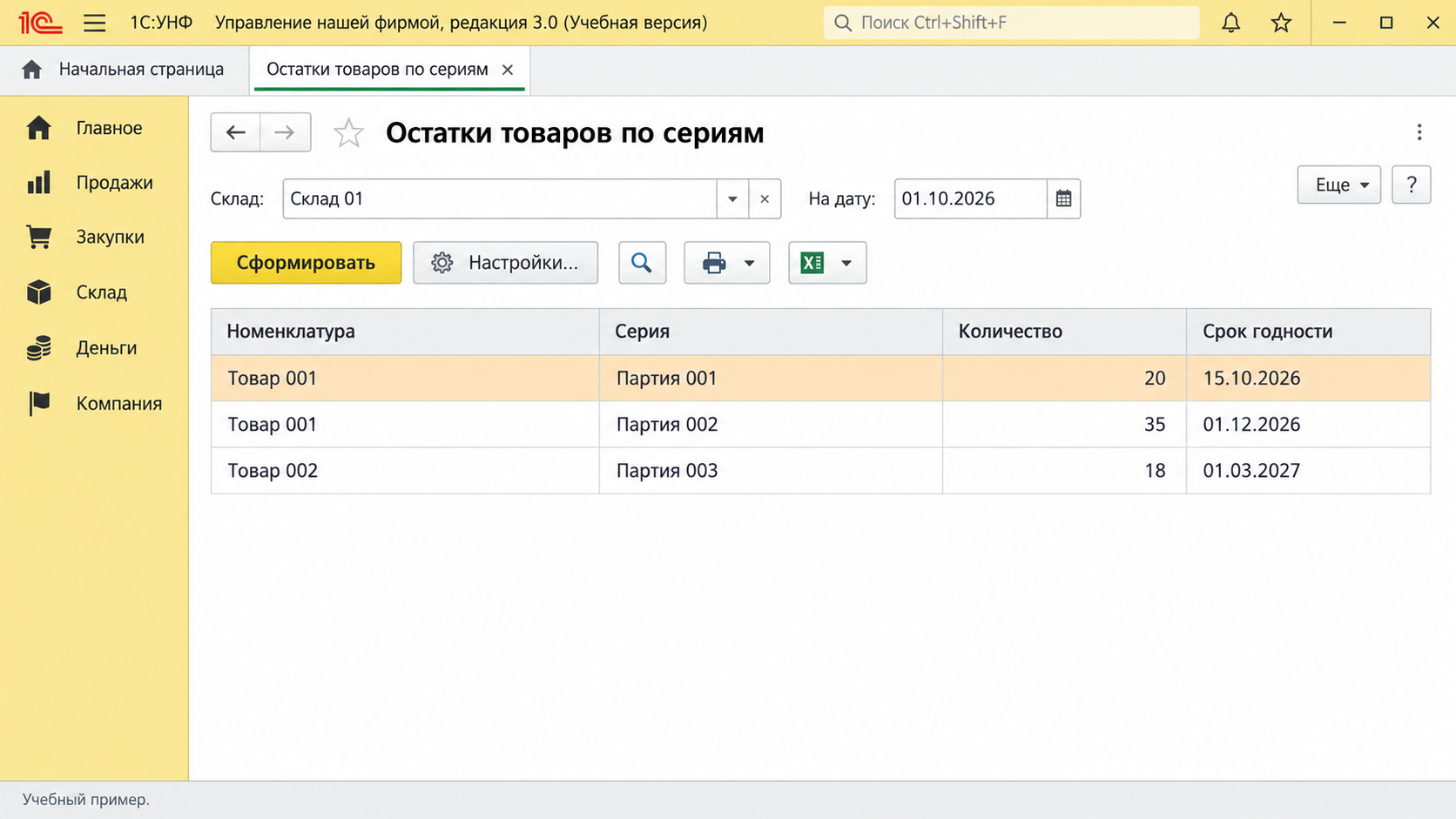Image resolution: width=1456 pixels, height=819 pixels.
Task: Select the Товар 002 cell
Action: coord(405,471)
